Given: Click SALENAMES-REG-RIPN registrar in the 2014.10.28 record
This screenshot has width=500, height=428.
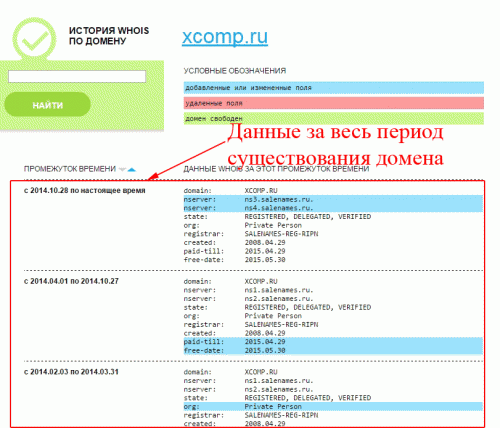Looking at the screenshot, I should tap(281, 234).
